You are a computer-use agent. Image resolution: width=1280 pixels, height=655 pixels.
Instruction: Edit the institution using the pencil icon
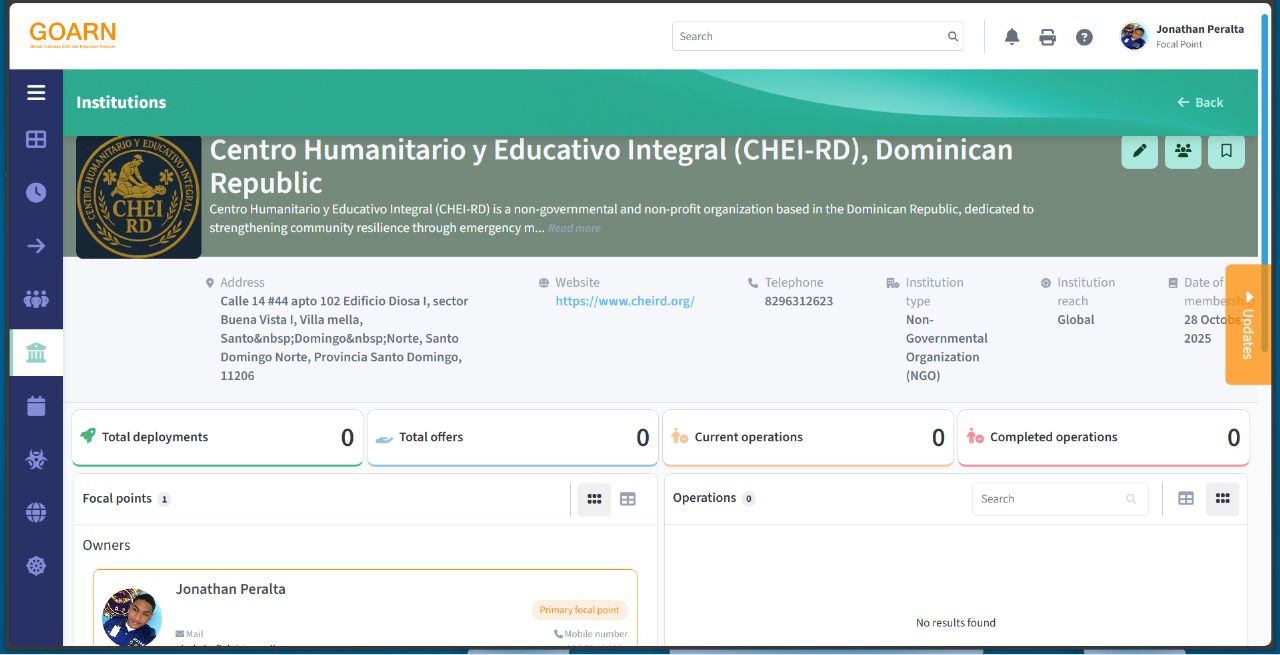(x=1139, y=151)
